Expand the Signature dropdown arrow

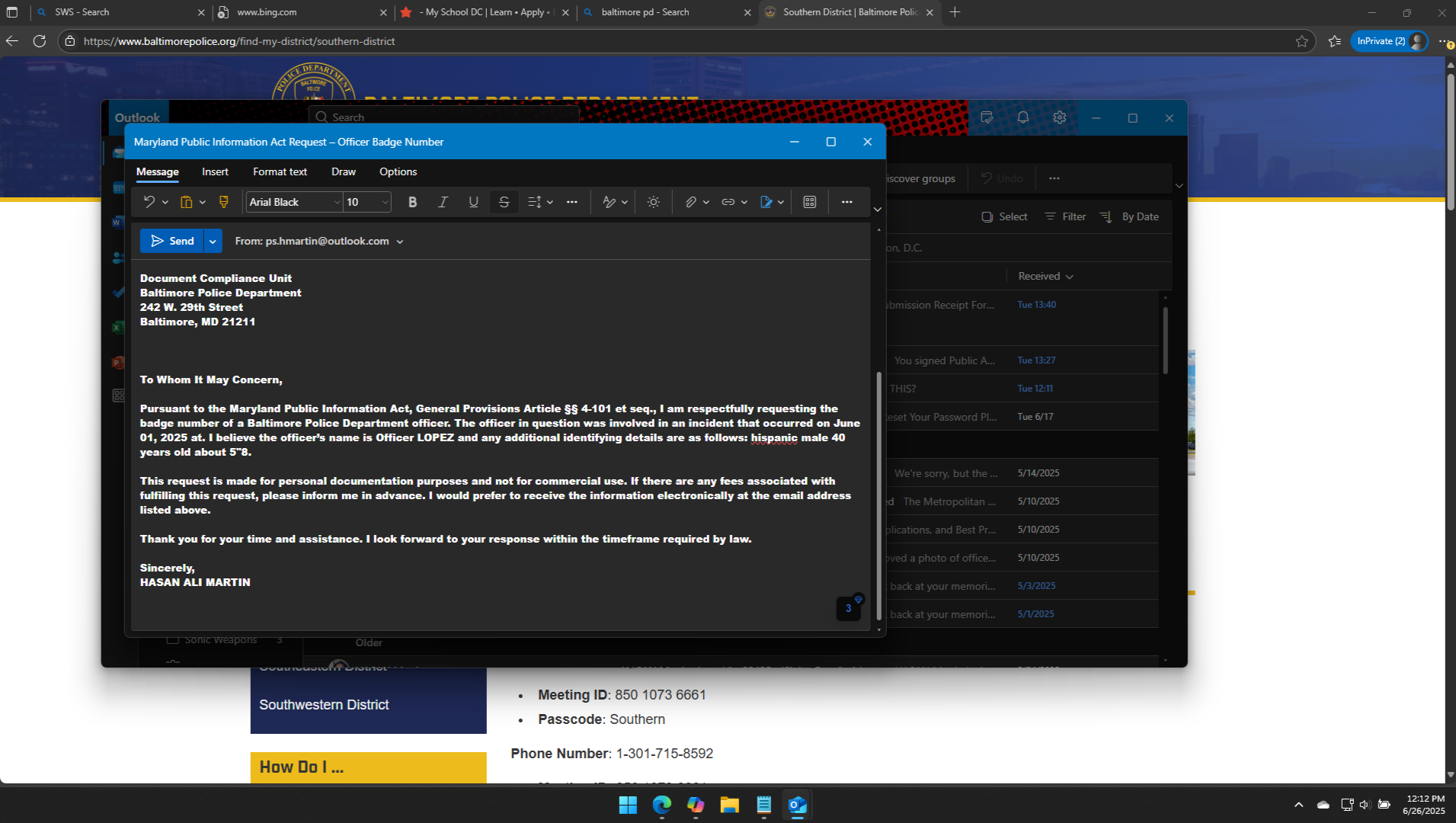click(x=781, y=202)
